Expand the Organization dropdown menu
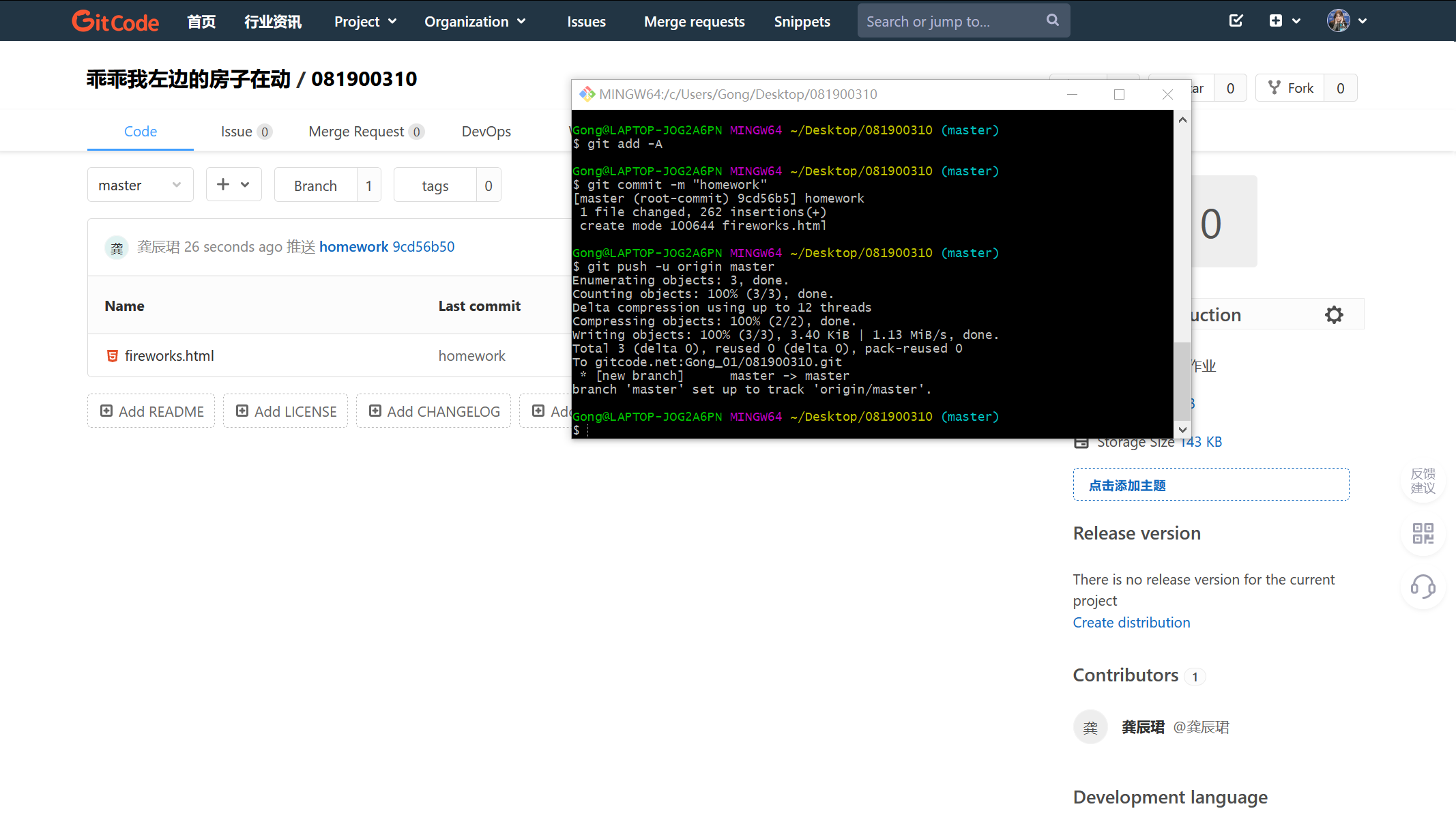Image resolution: width=1456 pixels, height=826 pixels. pyautogui.click(x=475, y=21)
